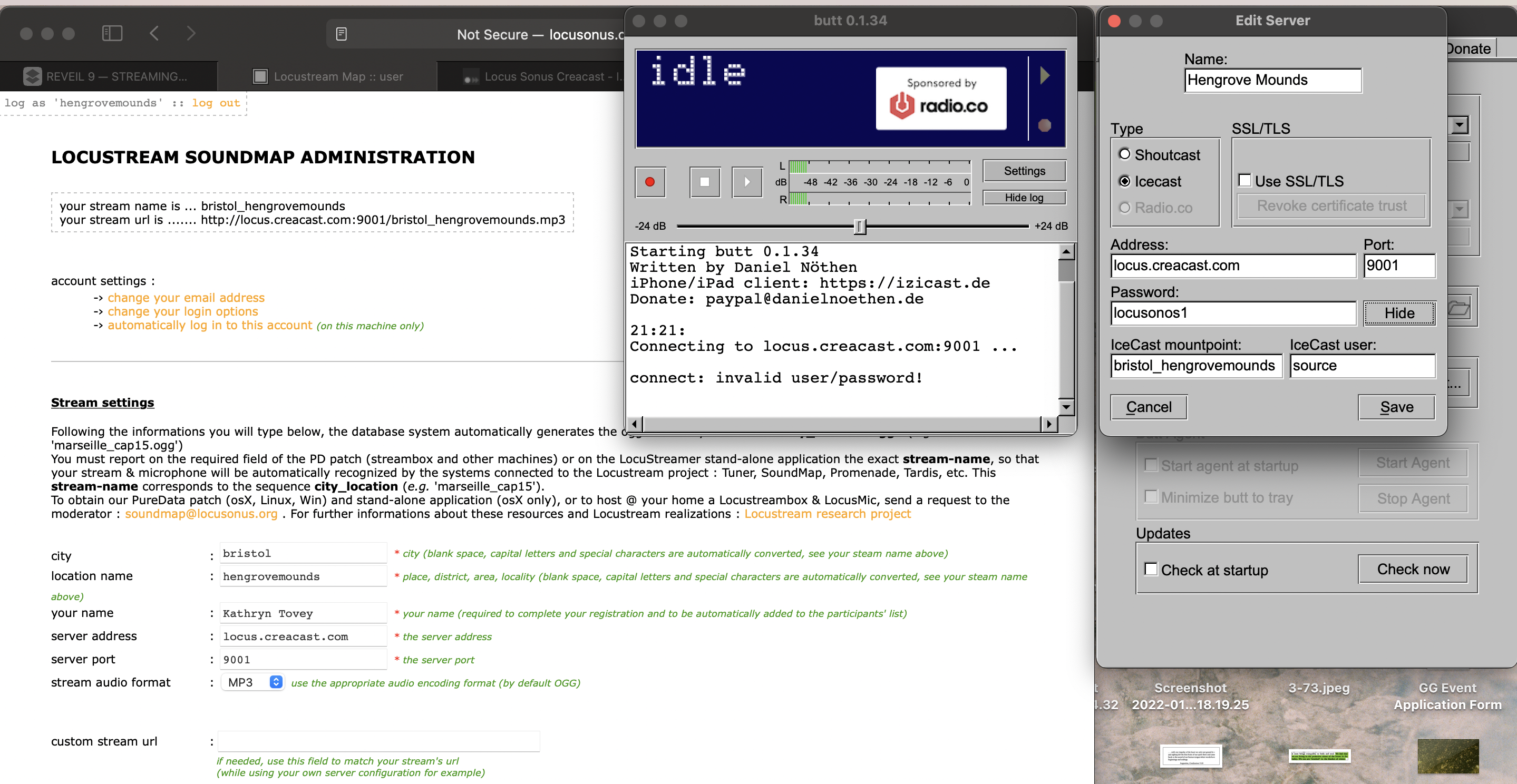Follow the change your email address link
The image size is (1517, 784).
click(186, 298)
